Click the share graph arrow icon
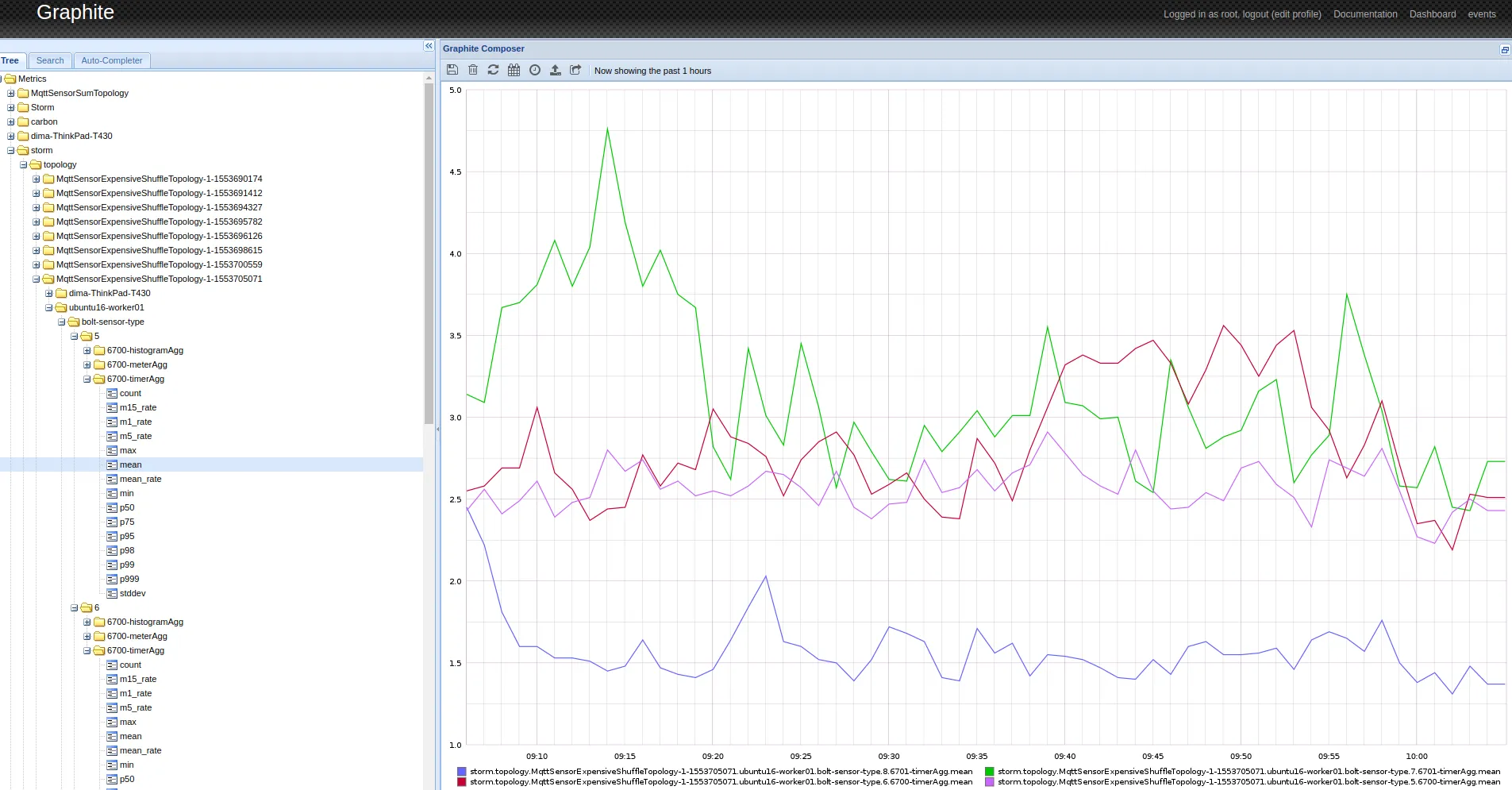The width and height of the screenshot is (1512, 790). point(575,70)
